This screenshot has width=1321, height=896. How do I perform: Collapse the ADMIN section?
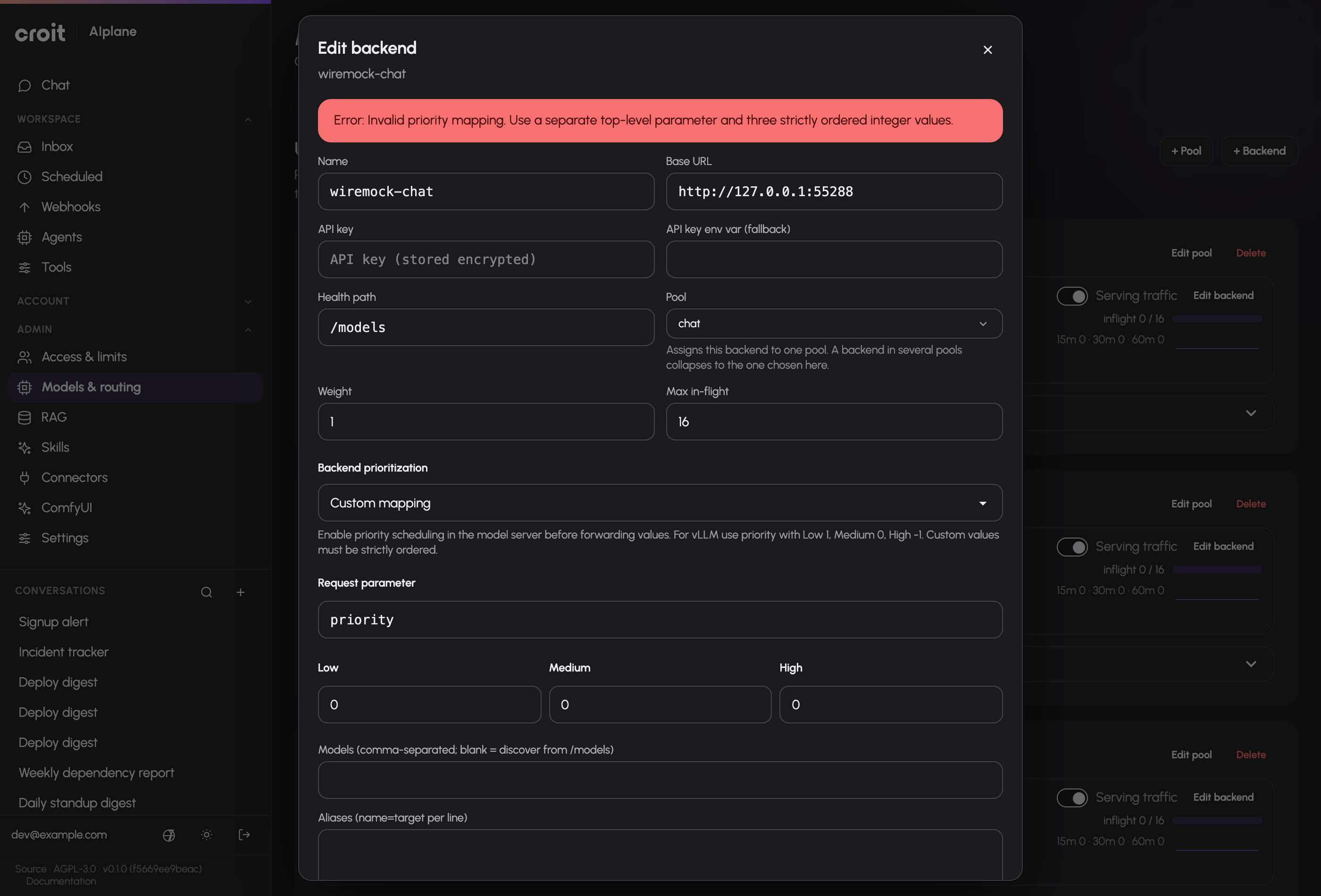point(248,330)
